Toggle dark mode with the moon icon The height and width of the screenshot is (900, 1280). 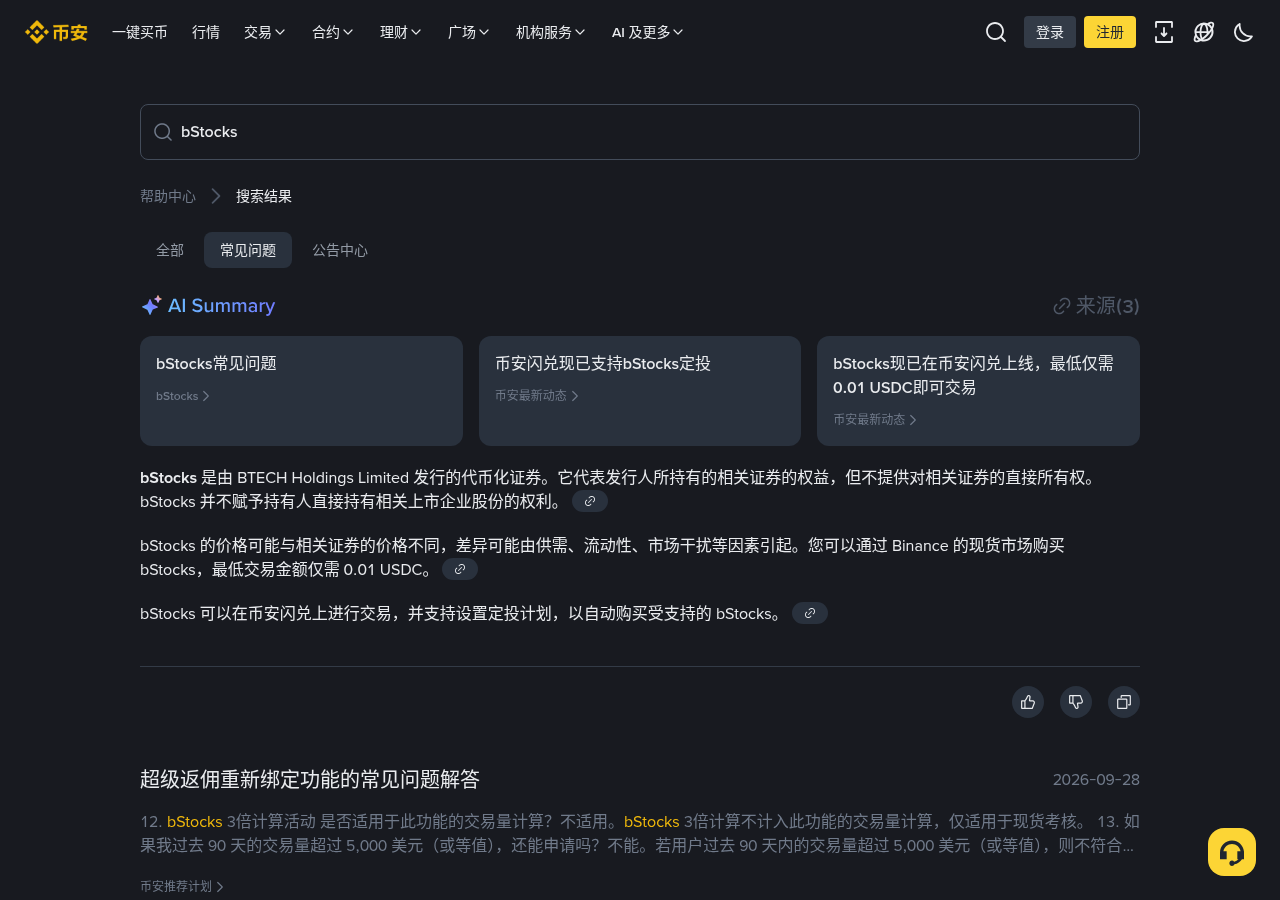(1244, 32)
